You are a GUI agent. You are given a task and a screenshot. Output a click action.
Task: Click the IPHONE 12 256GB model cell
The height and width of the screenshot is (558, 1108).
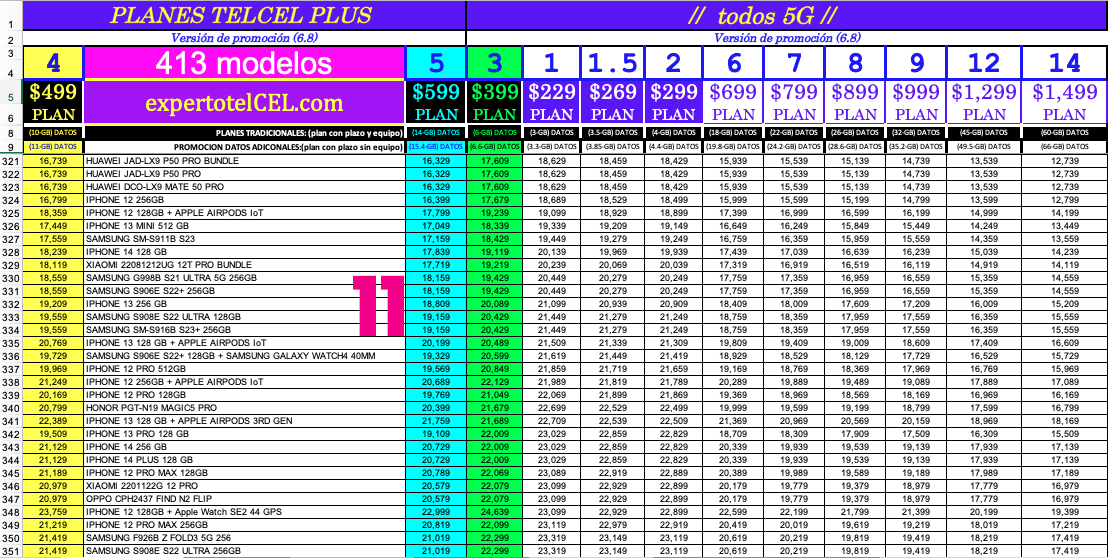click(x=244, y=200)
